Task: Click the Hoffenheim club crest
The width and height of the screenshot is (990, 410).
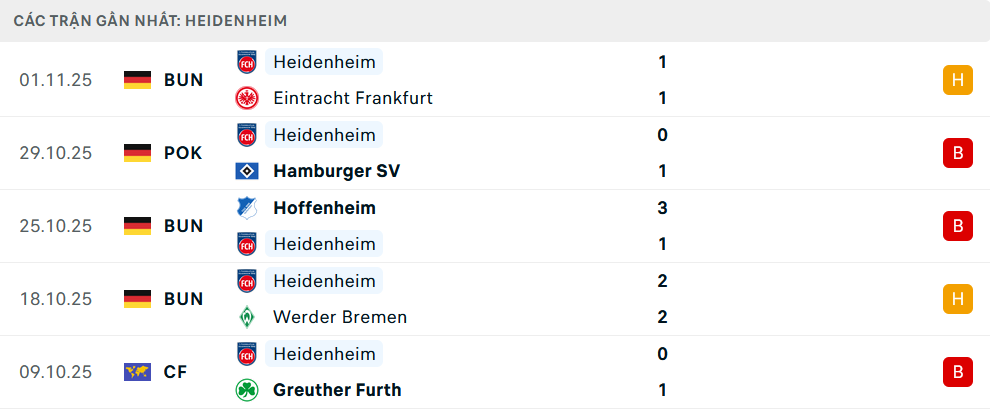Action: point(246,208)
